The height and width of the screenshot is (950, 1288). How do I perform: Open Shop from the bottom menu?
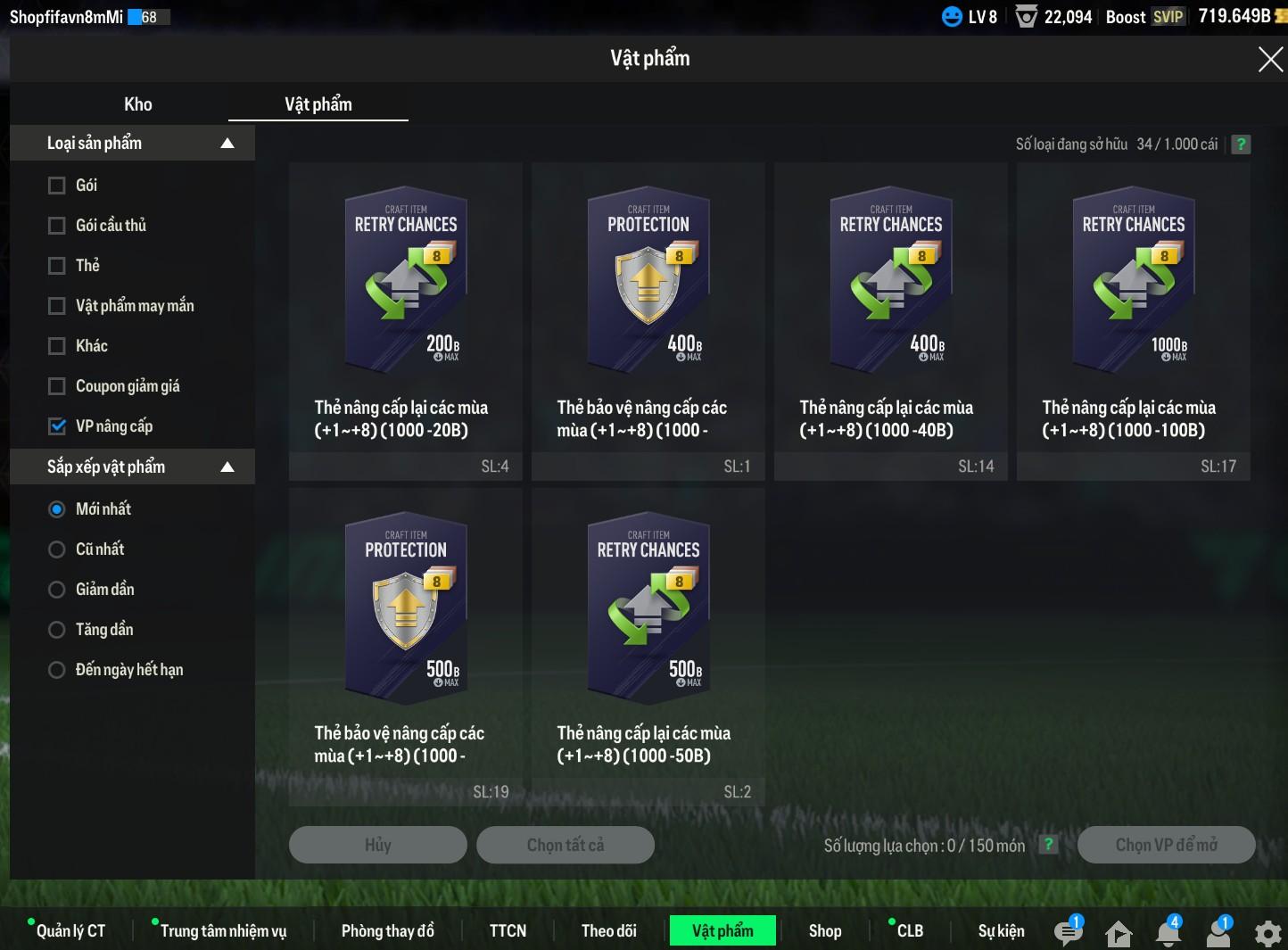tap(824, 930)
